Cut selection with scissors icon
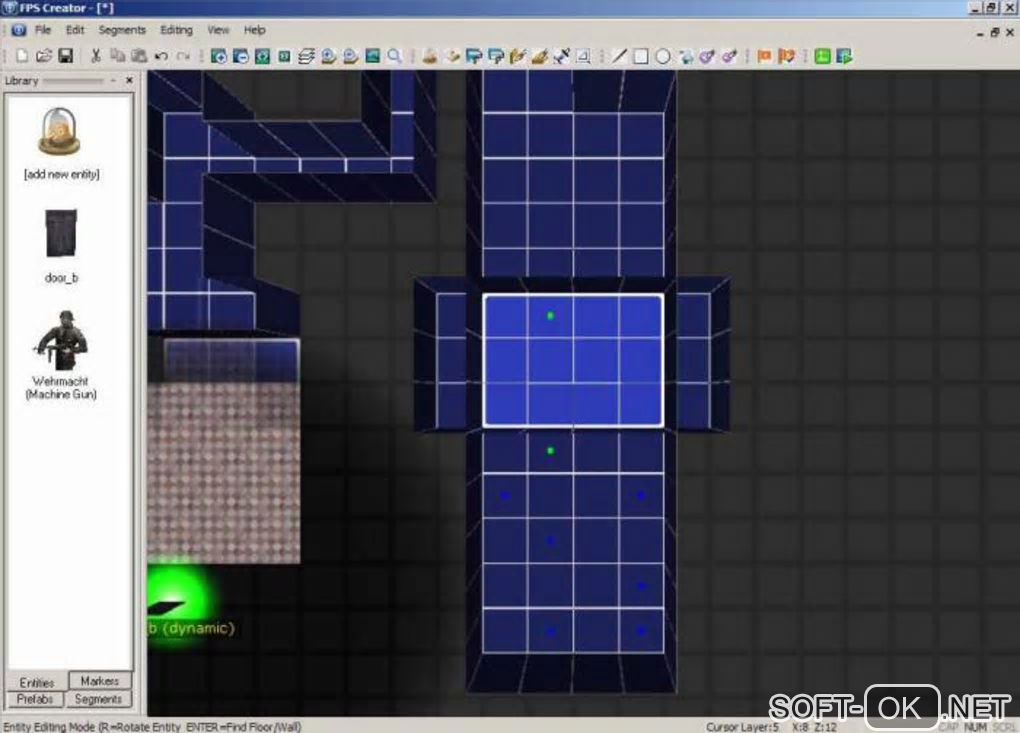 coord(96,56)
